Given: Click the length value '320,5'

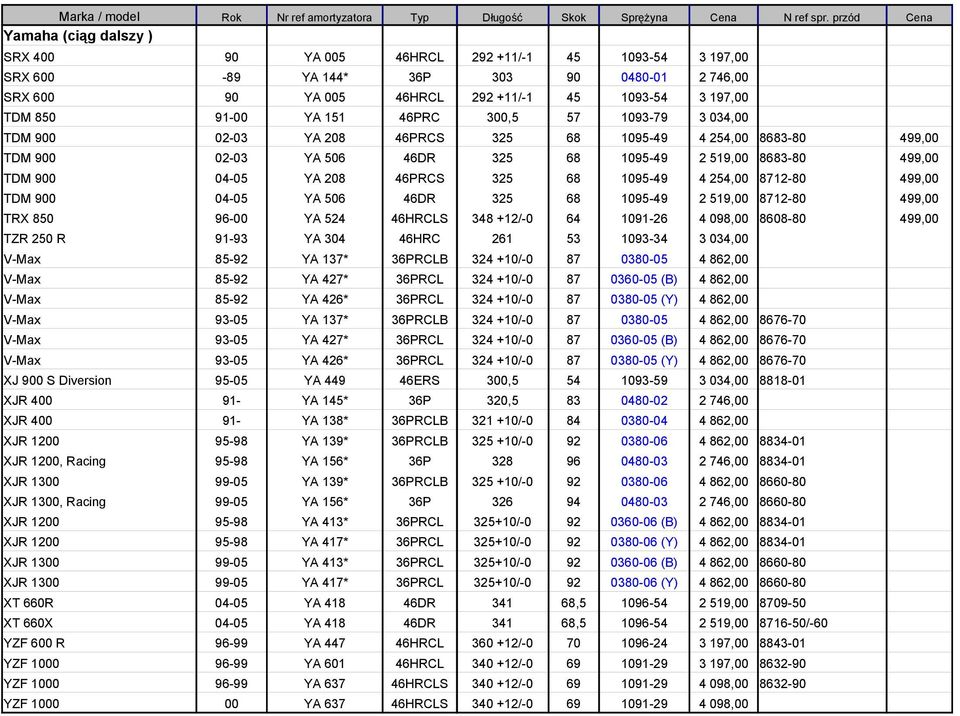Looking at the screenshot, I should point(502,401).
